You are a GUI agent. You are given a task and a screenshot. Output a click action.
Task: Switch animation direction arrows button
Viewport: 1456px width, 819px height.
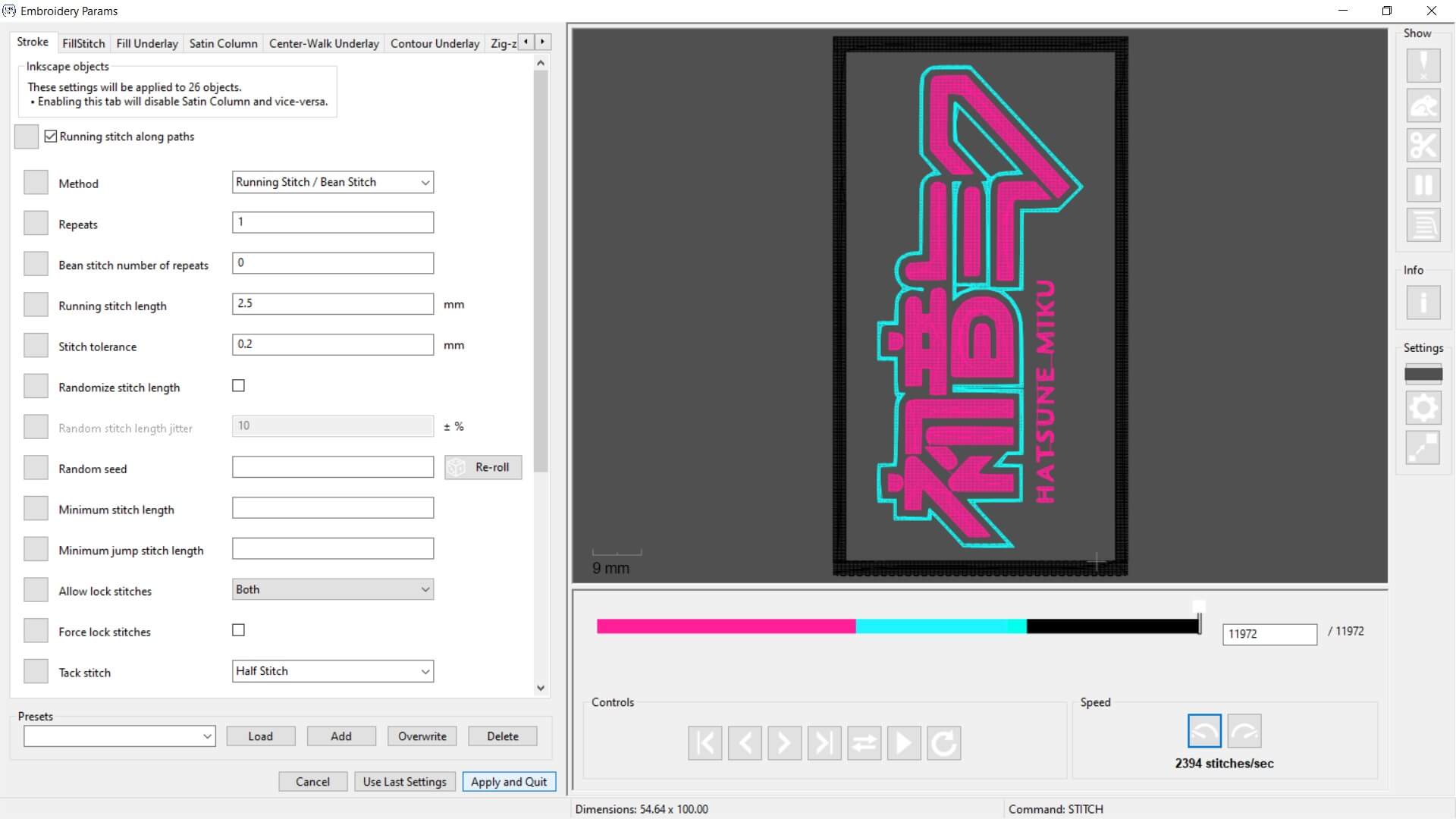864,743
